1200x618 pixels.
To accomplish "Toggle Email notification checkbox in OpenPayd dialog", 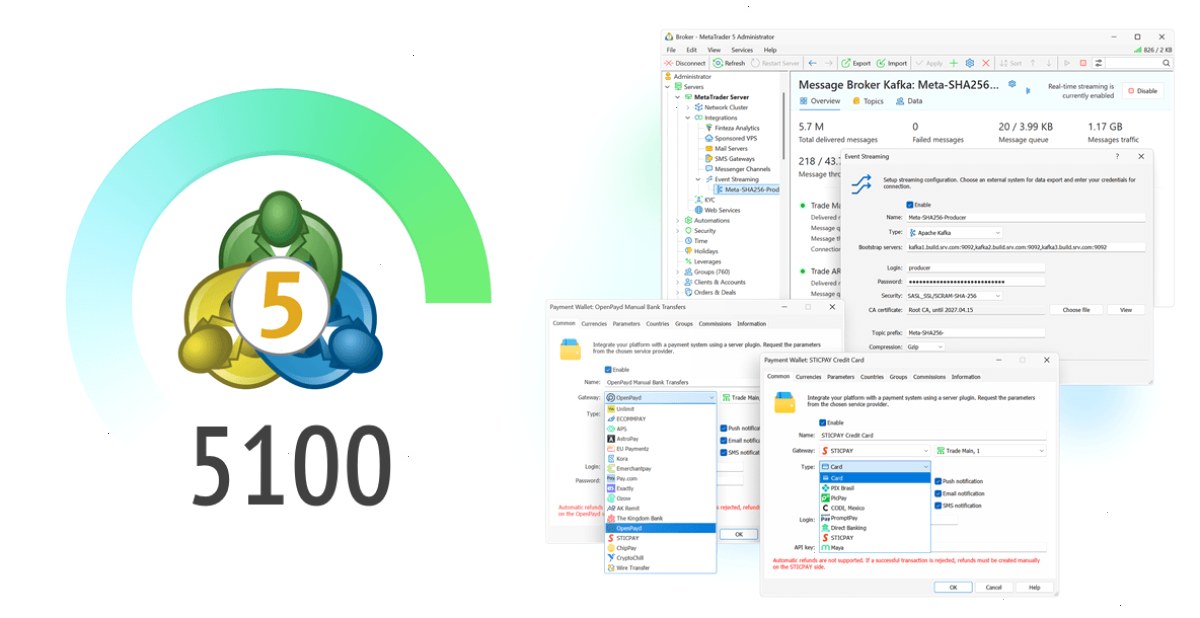I will click(x=724, y=440).
